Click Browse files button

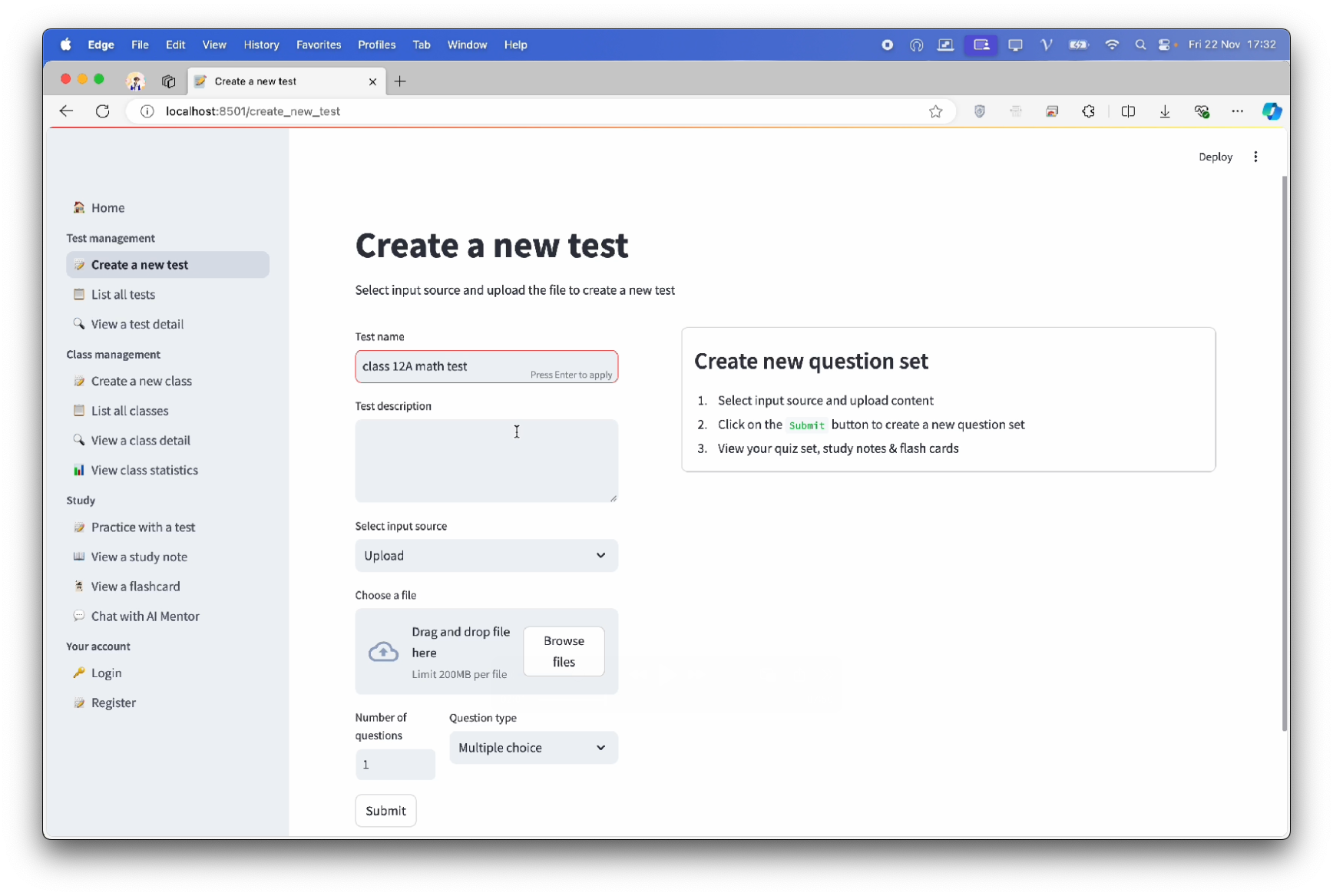coord(564,651)
